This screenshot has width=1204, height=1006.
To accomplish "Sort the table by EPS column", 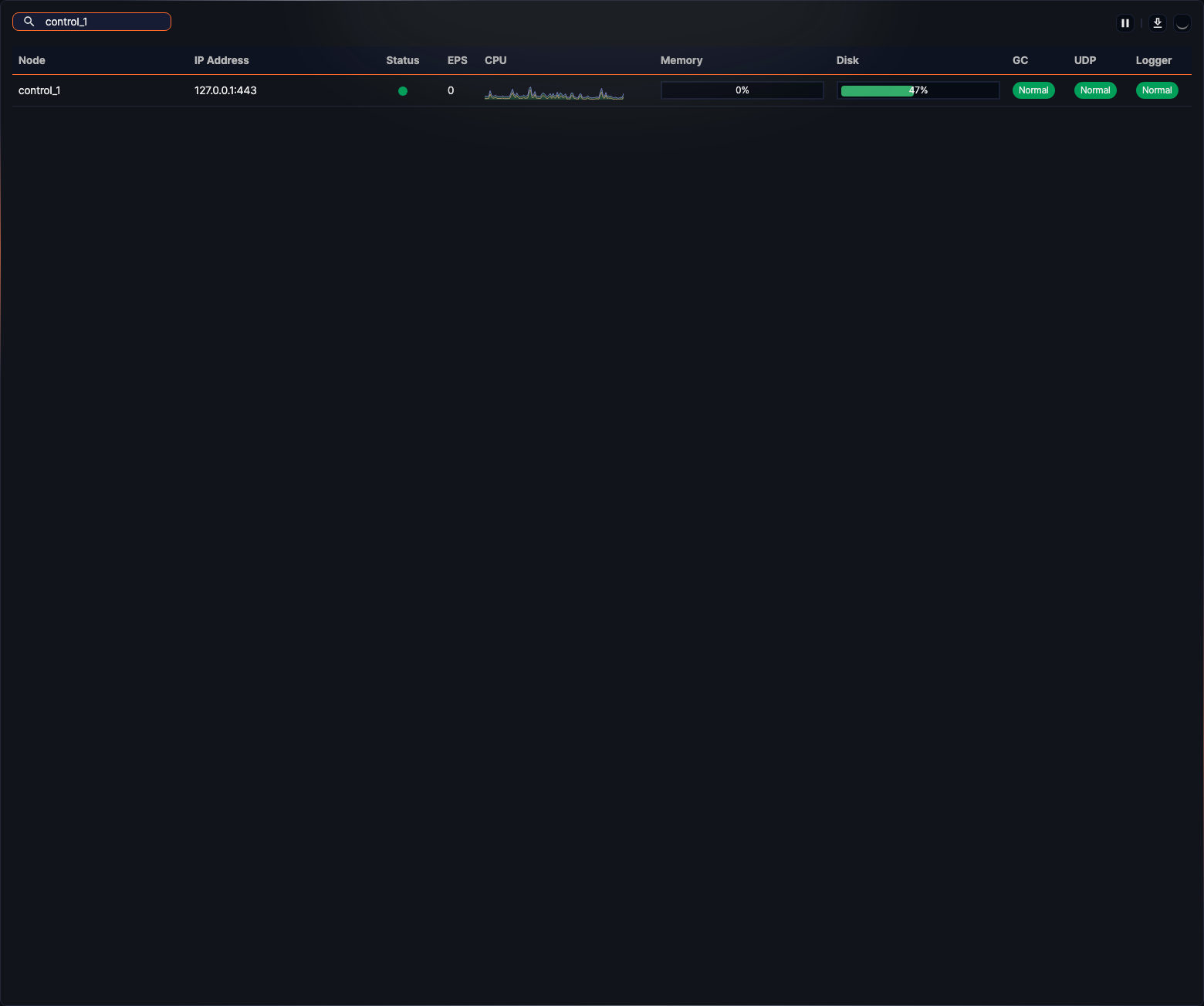I will pos(457,60).
